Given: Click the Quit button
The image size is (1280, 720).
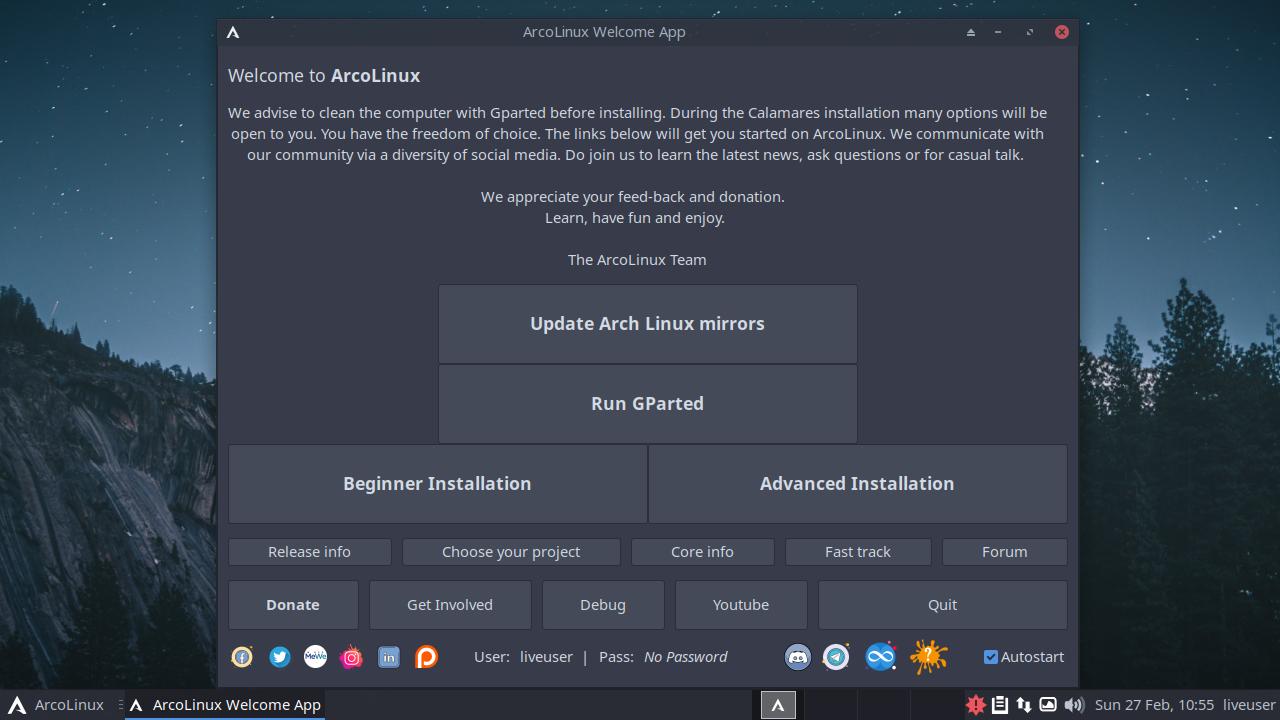Looking at the screenshot, I should tap(942, 605).
